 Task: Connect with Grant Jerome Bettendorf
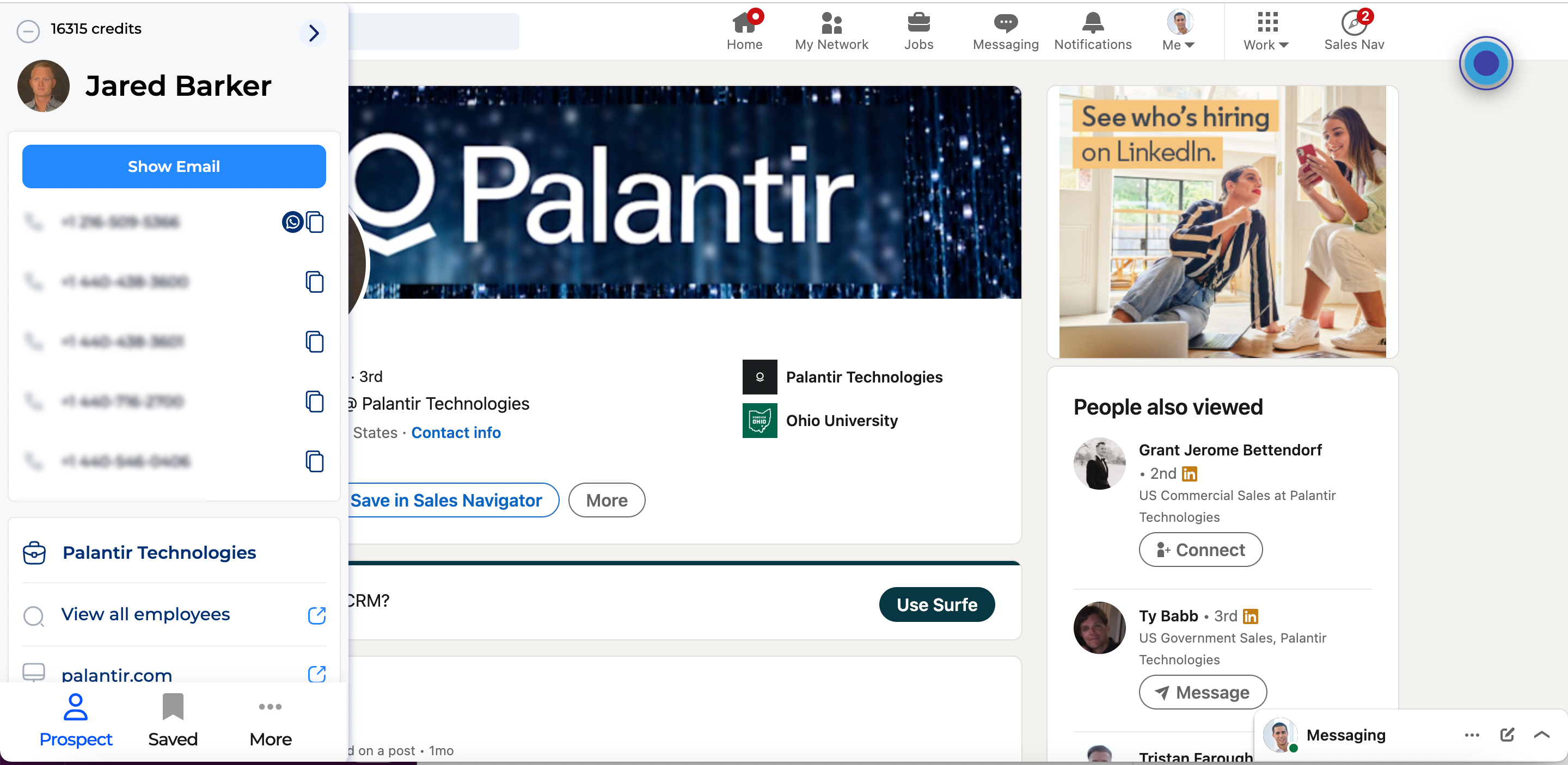(1200, 550)
